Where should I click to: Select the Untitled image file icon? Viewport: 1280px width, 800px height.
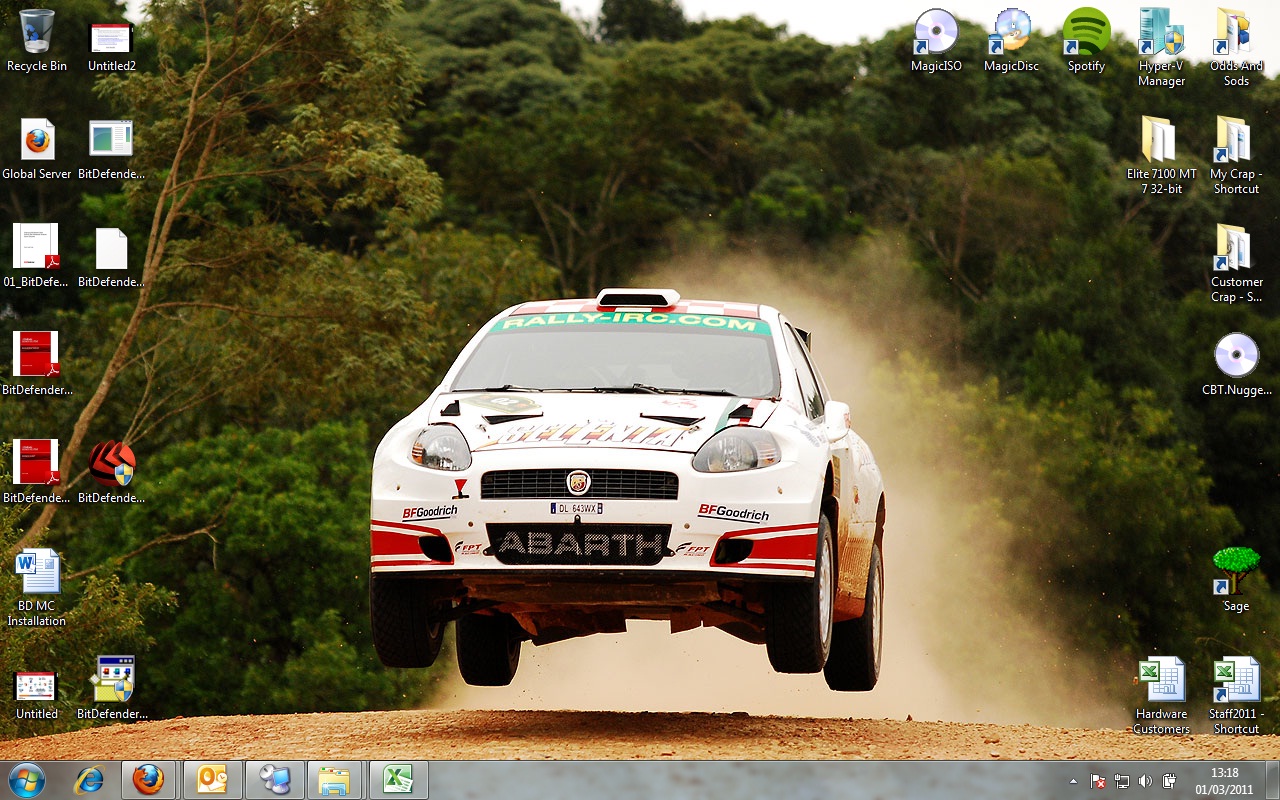point(37,695)
